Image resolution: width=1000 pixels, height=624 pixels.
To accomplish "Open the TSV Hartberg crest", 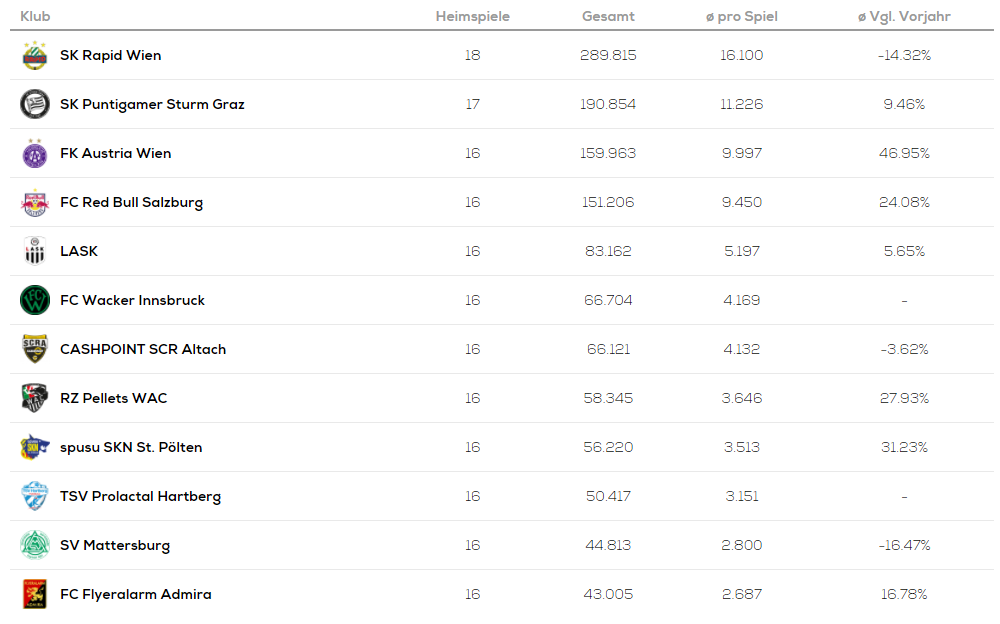I will 35,496.
